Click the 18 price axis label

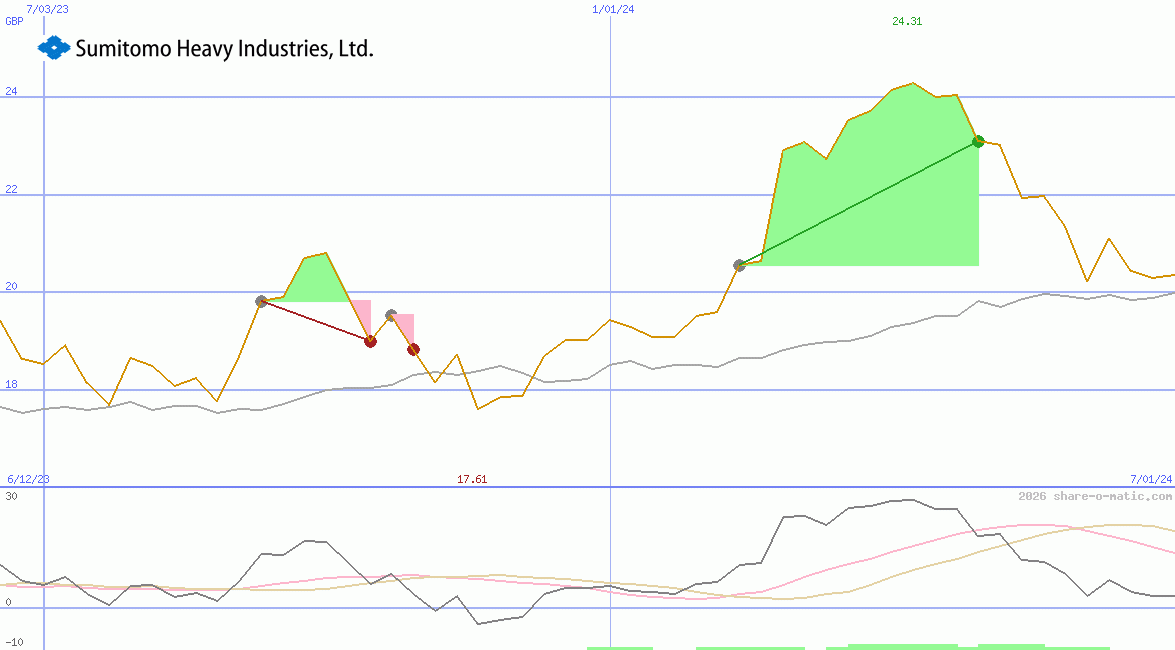(x=11, y=385)
